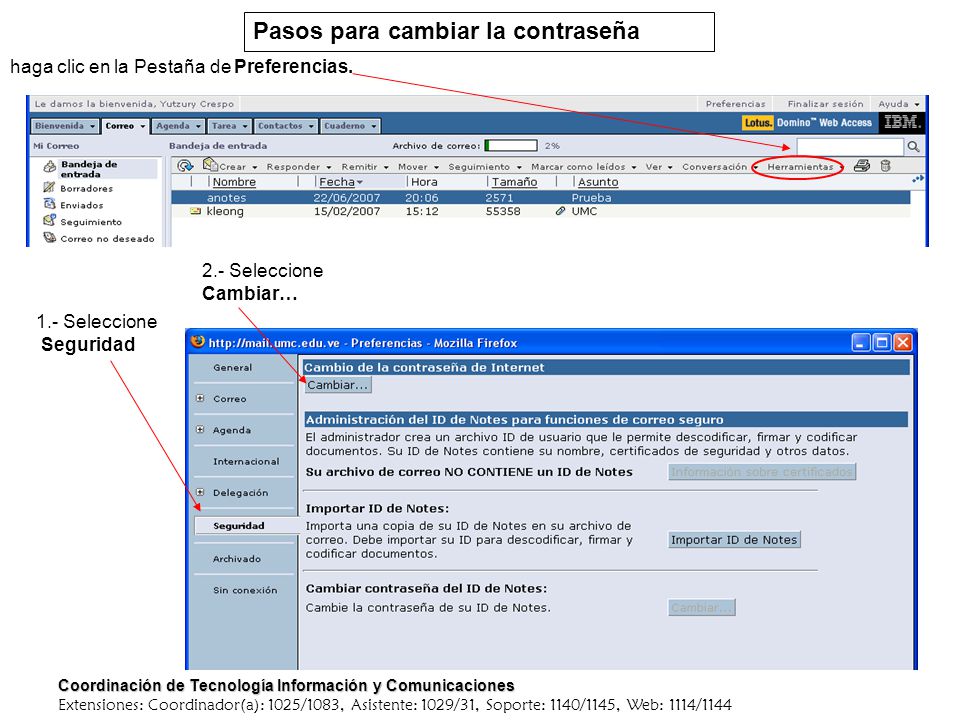Viewport: 960px width, 720px height.
Task: Open the Cuaderno tab dropdown arrow
Action: pyautogui.click(x=373, y=126)
